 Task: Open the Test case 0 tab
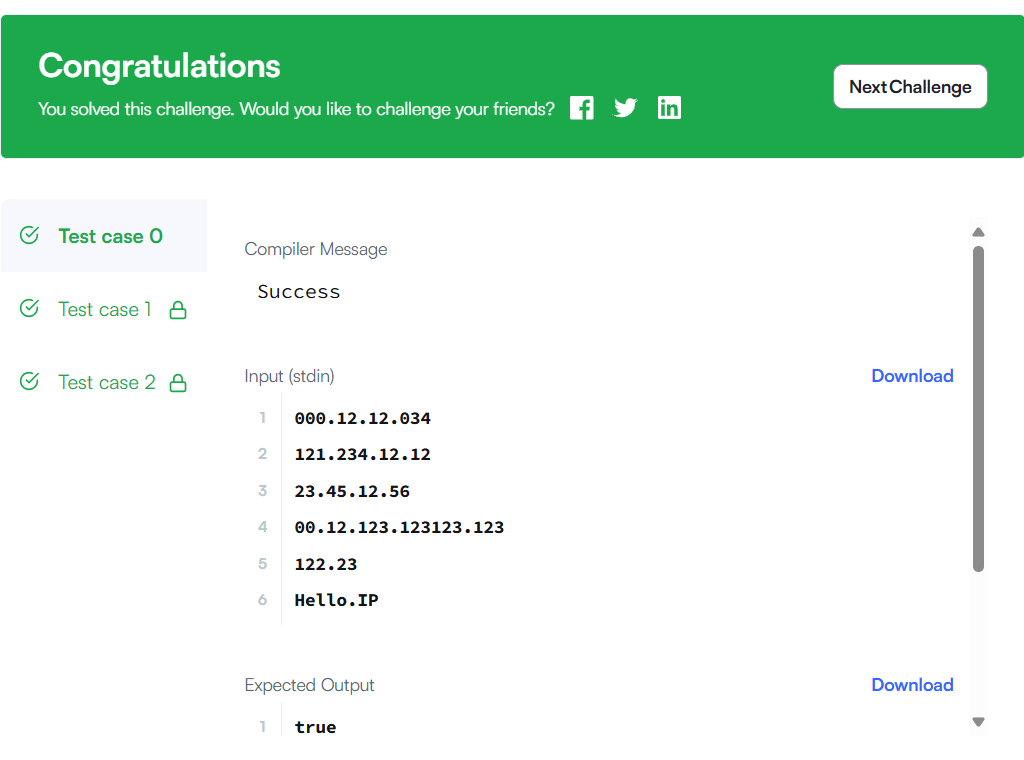pos(104,236)
